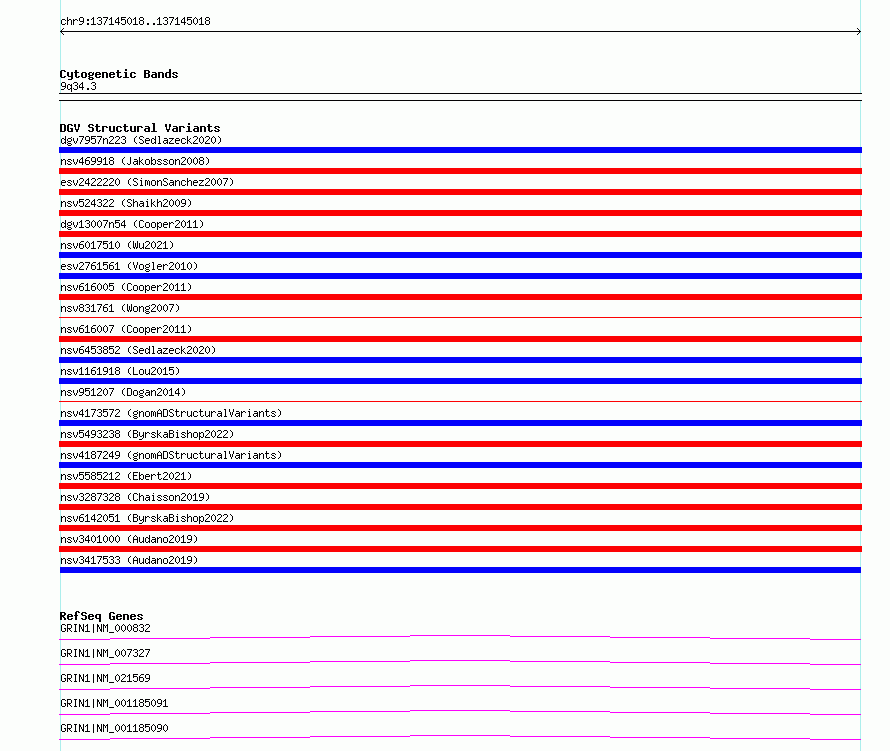Click the esv2761561 (Vogler2010) label
This screenshot has width=890, height=751.
pos(129,266)
